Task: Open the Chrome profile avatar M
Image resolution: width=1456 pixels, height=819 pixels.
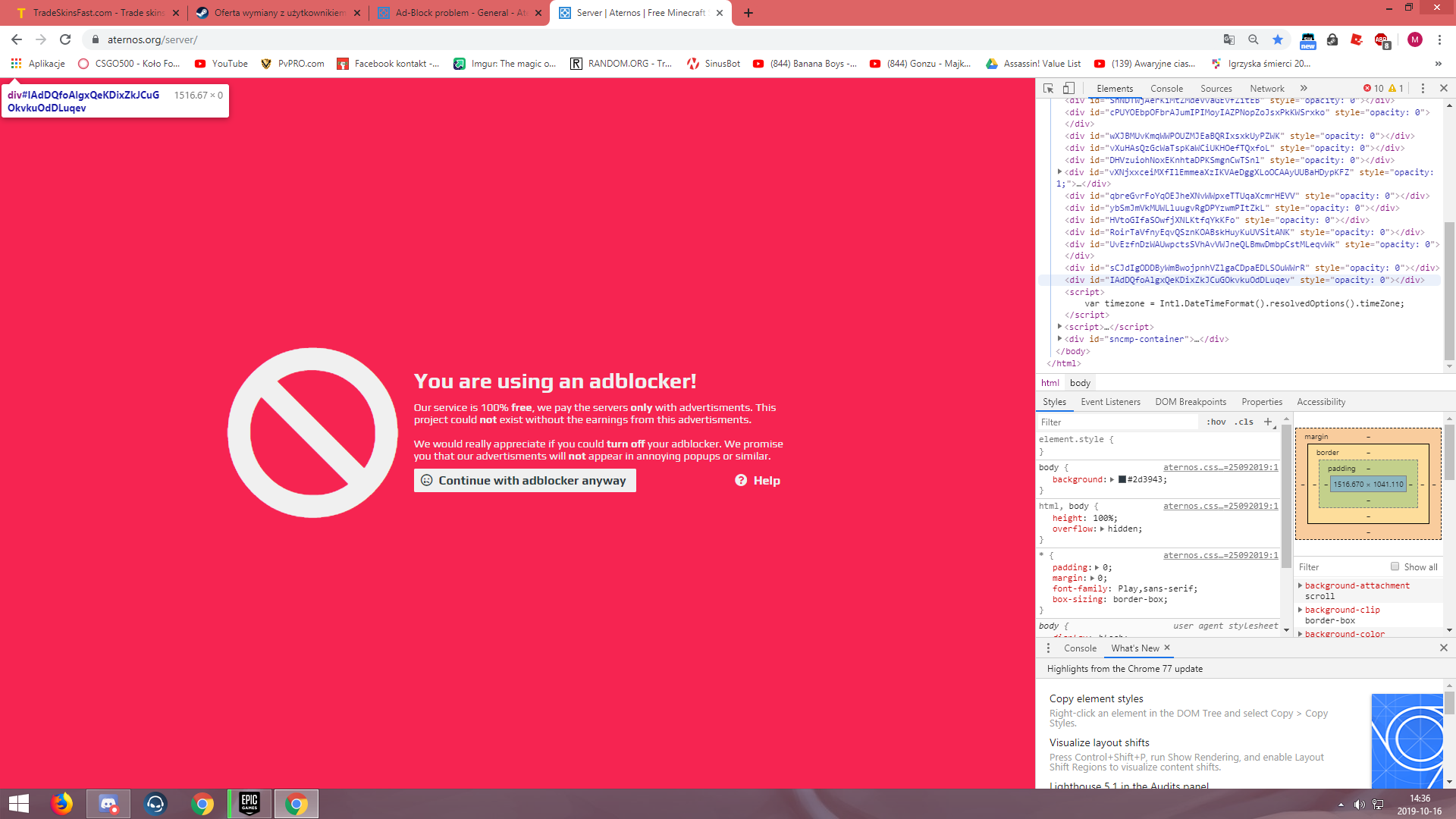Action: 1415,39
